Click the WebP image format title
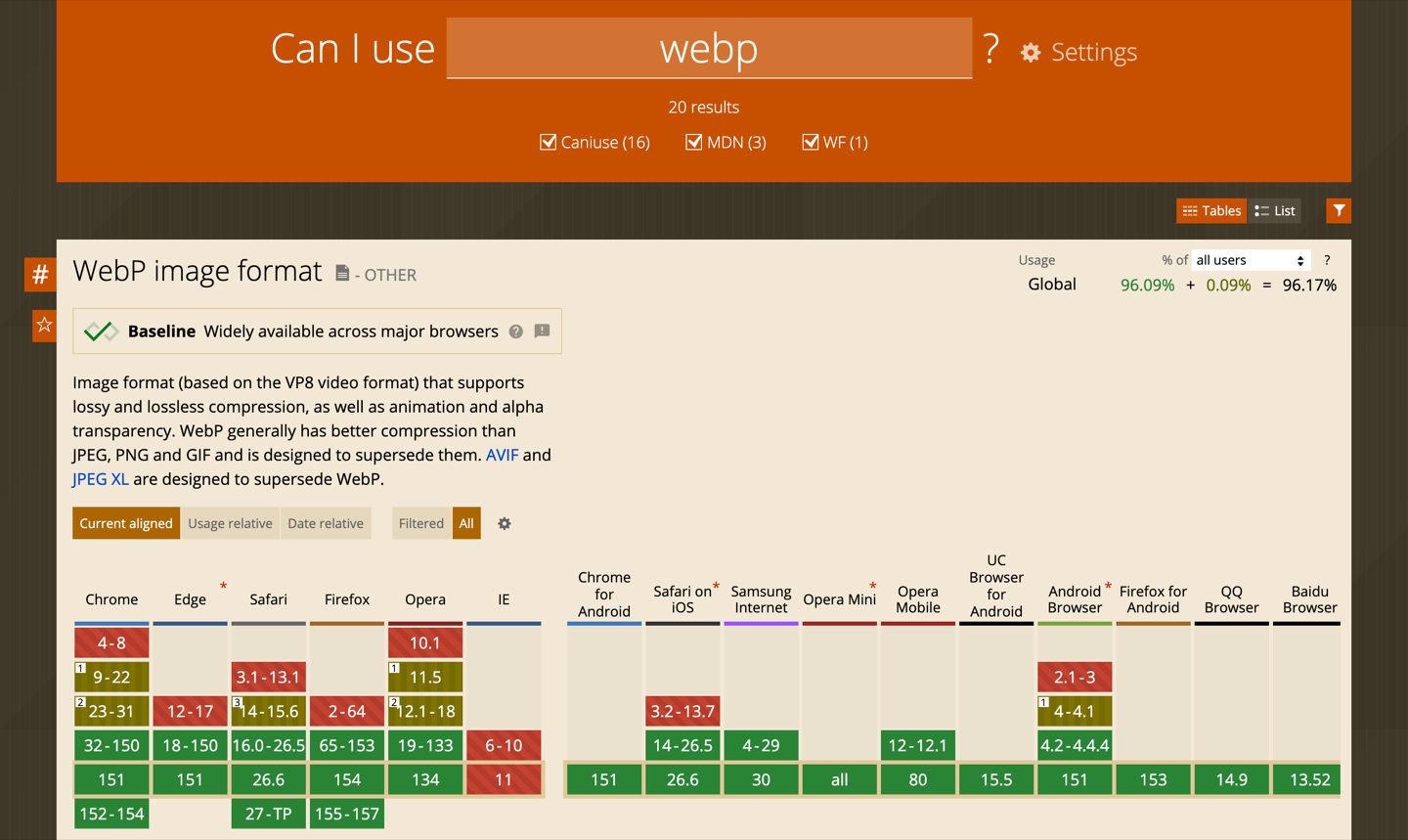Screen dimensions: 1408x840 (198, 271)
